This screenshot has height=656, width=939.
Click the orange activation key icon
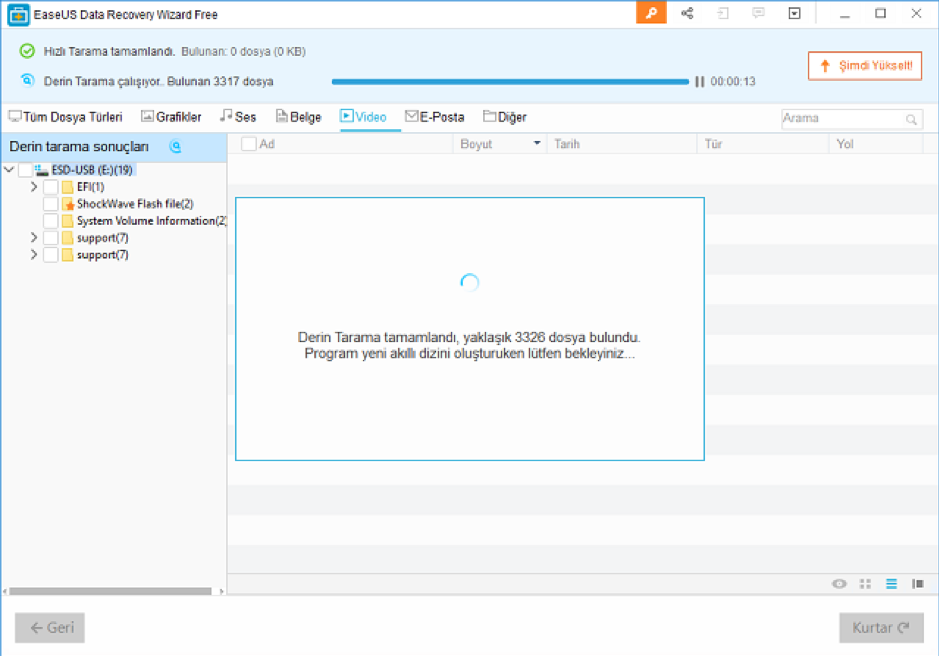pyautogui.click(x=651, y=13)
